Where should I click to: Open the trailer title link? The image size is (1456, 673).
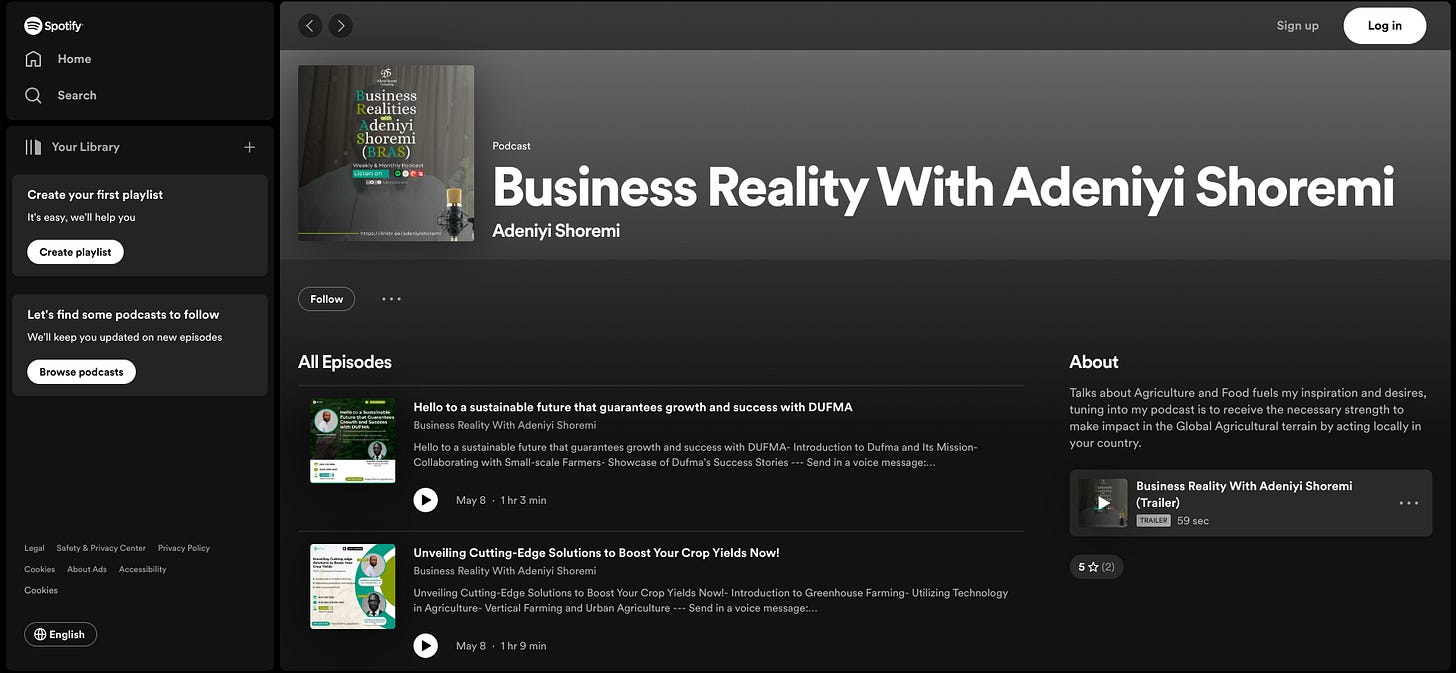tap(1244, 494)
